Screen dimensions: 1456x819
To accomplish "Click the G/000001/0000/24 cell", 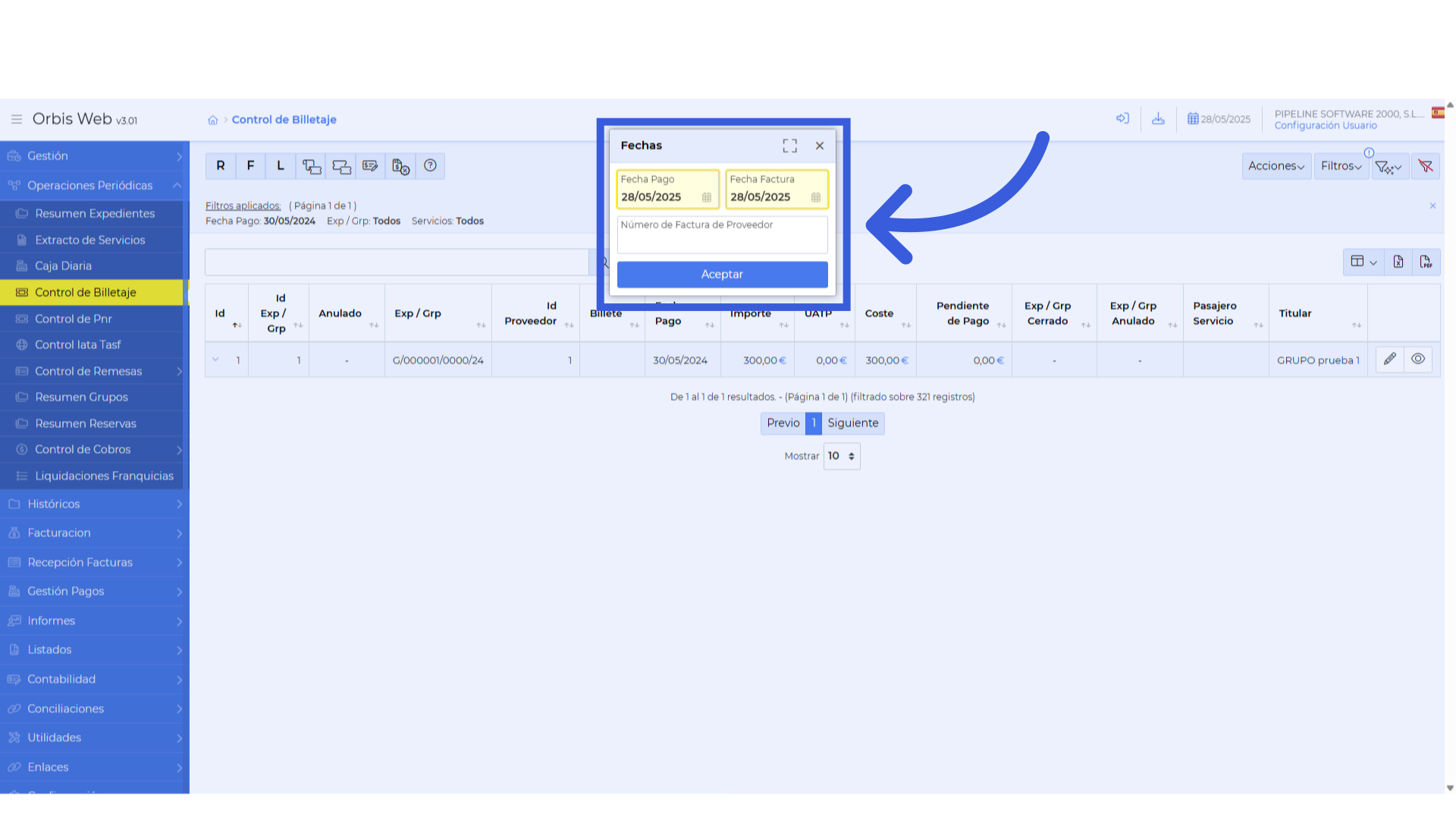I will pyautogui.click(x=438, y=360).
